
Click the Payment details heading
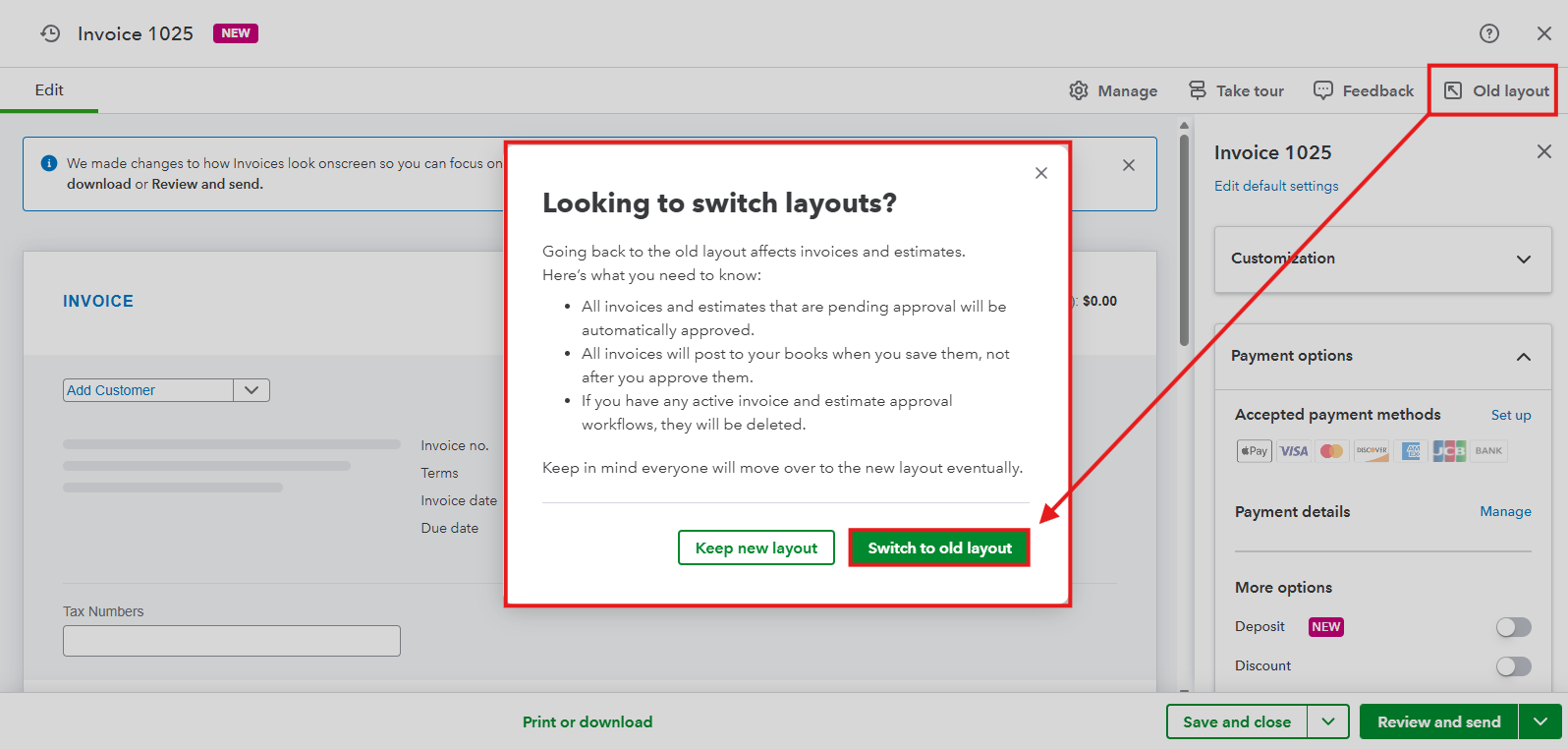pyautogui.click(x=1292, y=511)
